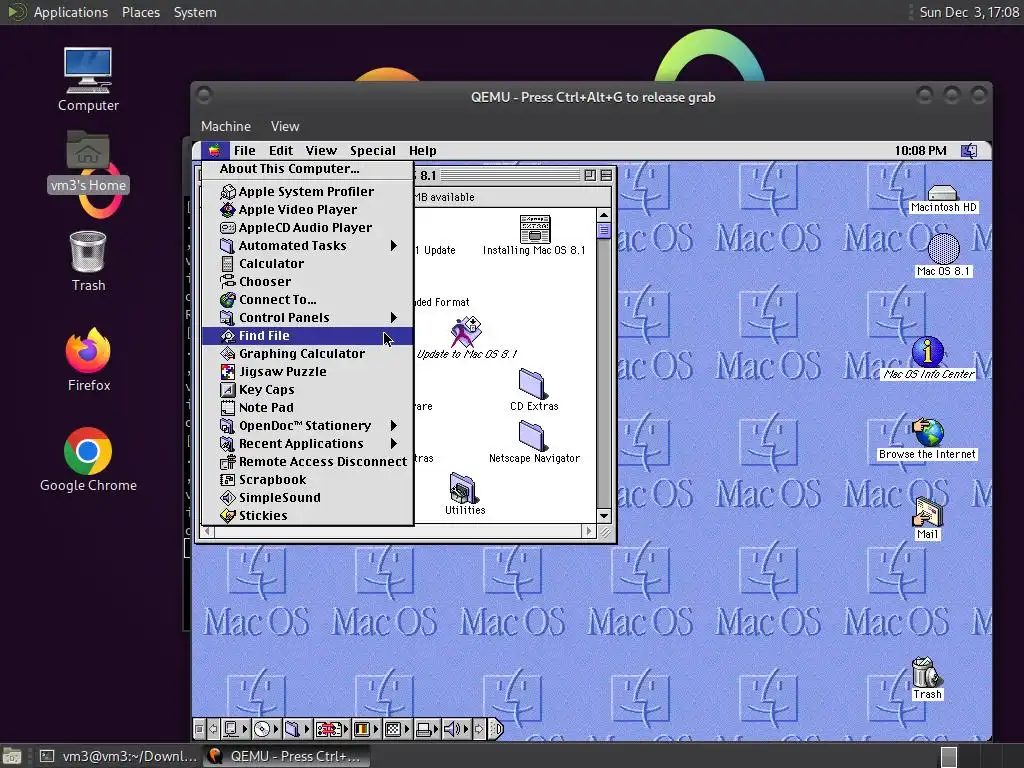1024x768 pixels.
Task: Launch Graphing Calculator
Action: pyautogui.click(x=307, y=353)
